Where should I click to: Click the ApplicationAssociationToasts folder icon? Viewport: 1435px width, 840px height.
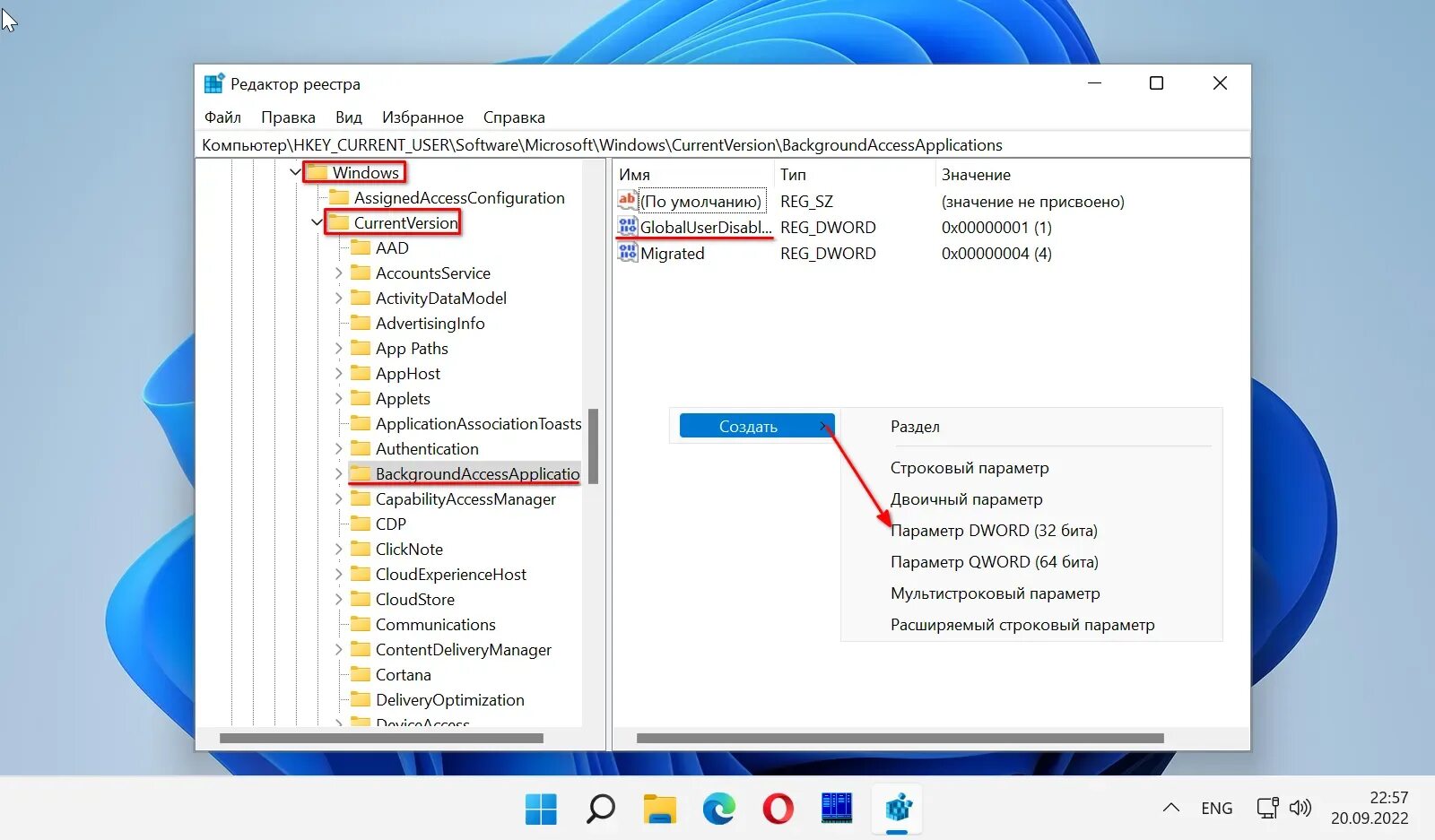click(x=360, y=423)
